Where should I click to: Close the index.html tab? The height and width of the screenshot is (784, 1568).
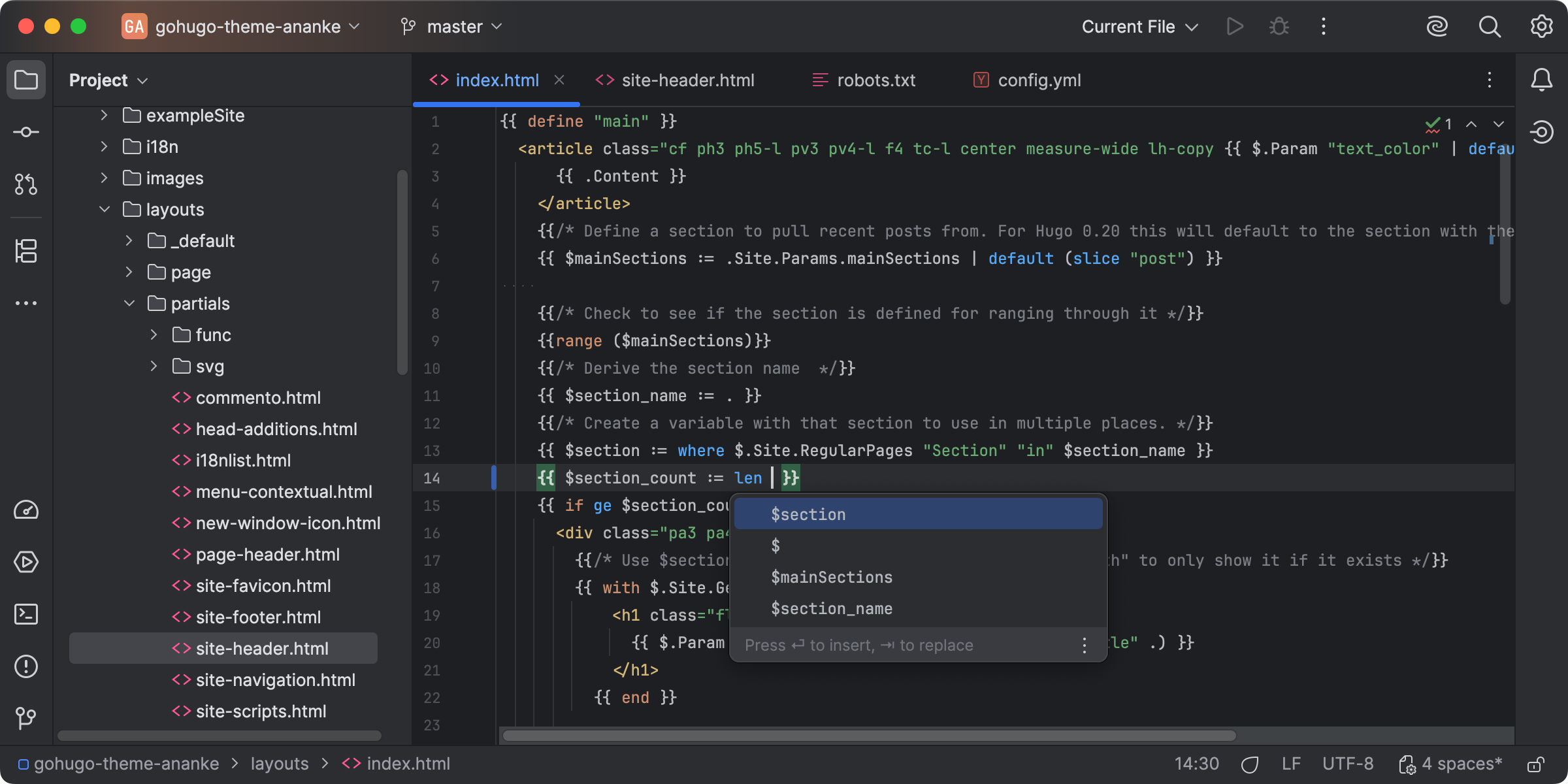tap(559, 80)
